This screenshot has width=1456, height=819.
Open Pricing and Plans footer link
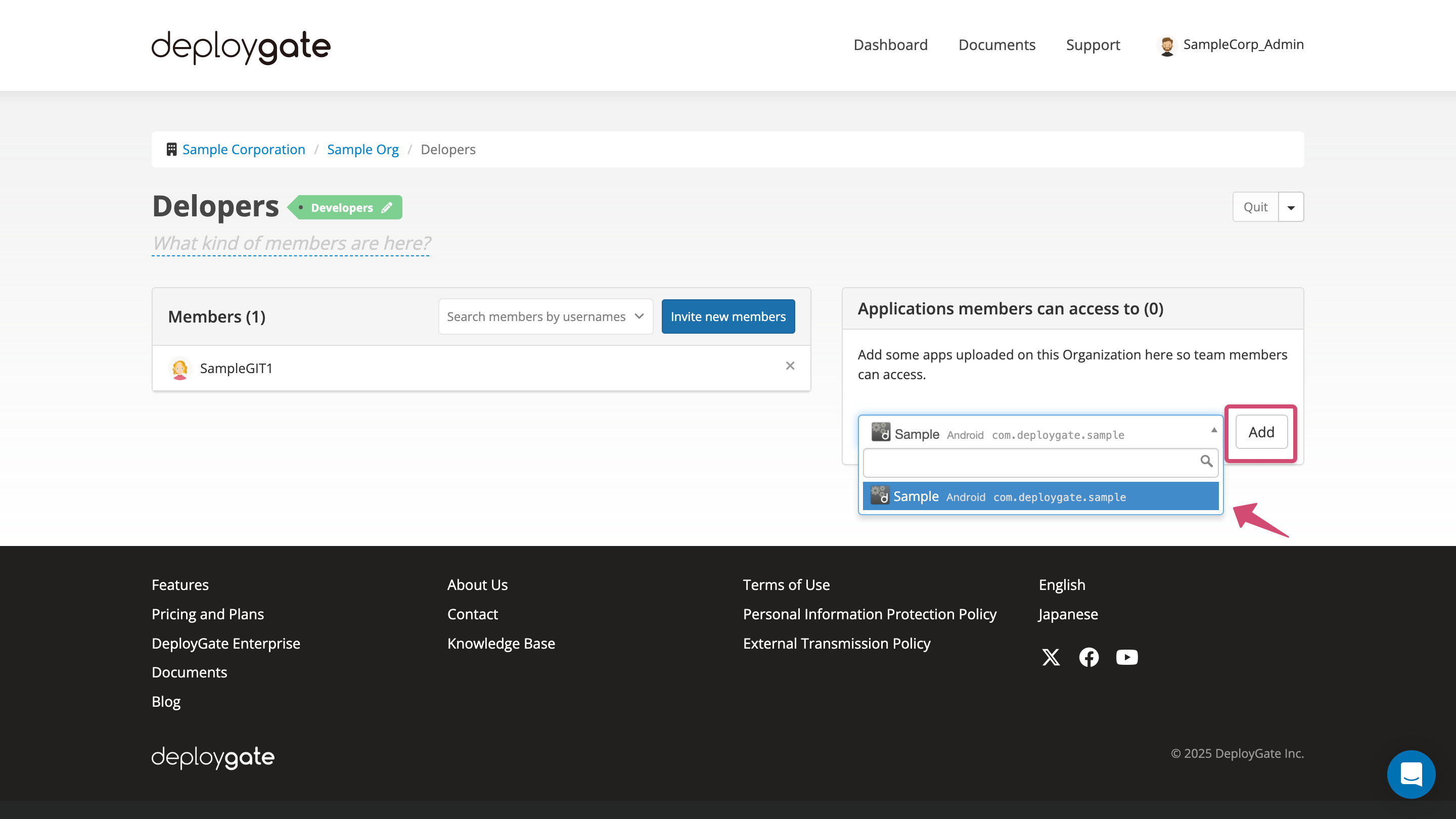click(x=207, y=614)
